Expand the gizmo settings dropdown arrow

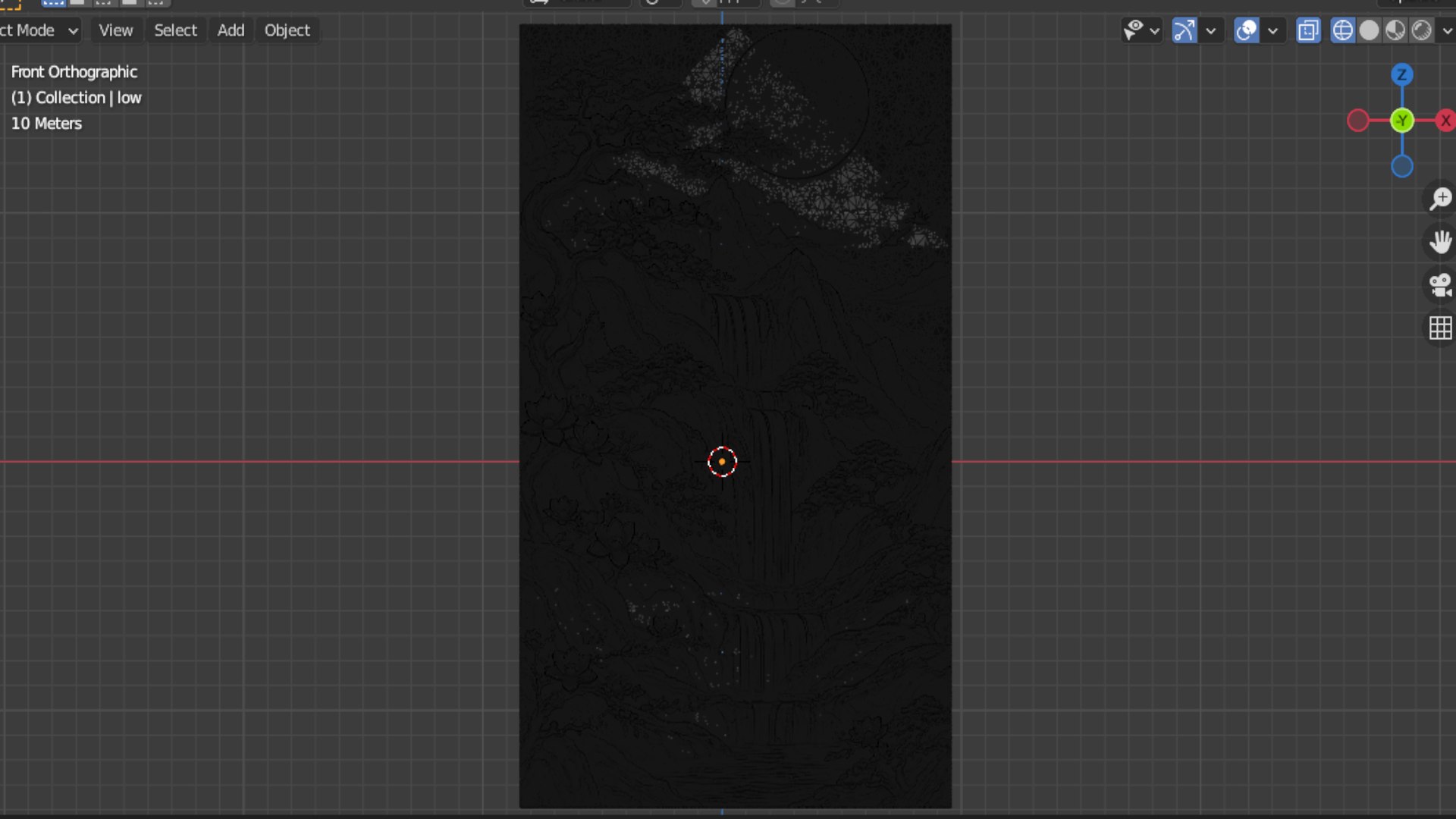tap(1211, 30)
